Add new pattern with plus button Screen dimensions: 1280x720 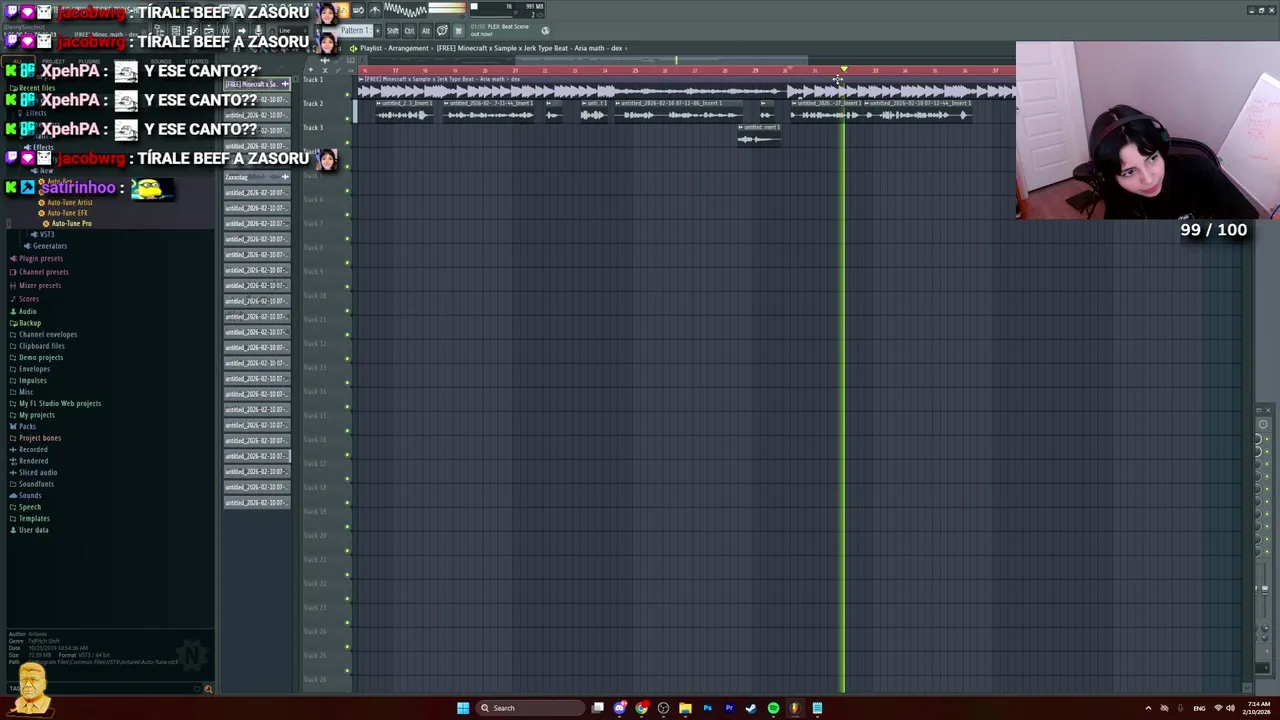(x=378, y=30)
